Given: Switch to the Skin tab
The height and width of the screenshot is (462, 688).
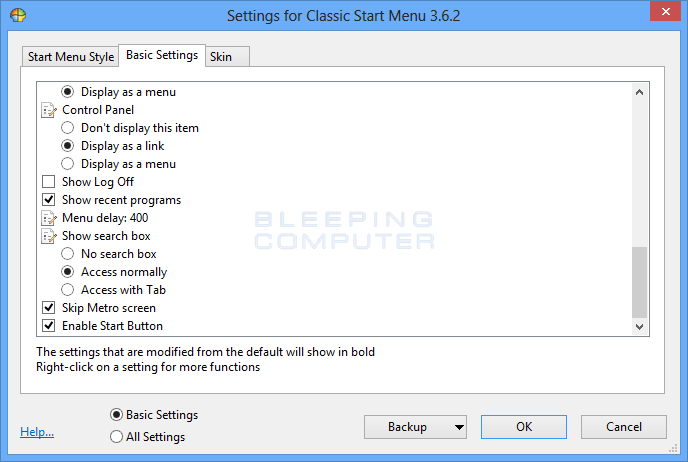Looking at the screenshot, I should click(227, 57).
